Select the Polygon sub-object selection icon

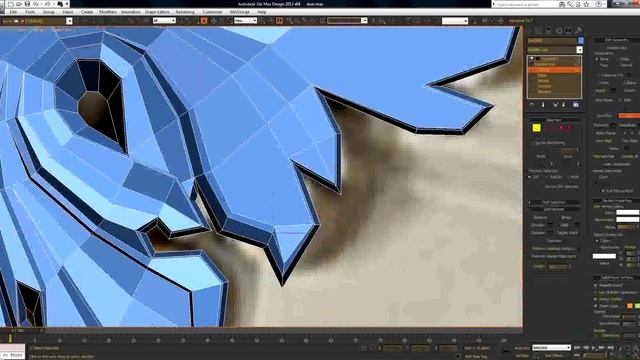pos(562,128)
